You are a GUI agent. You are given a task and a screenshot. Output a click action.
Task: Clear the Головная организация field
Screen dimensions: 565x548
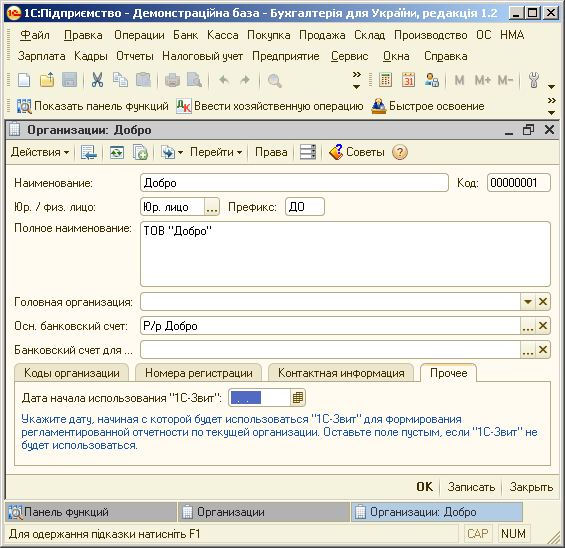543,302
